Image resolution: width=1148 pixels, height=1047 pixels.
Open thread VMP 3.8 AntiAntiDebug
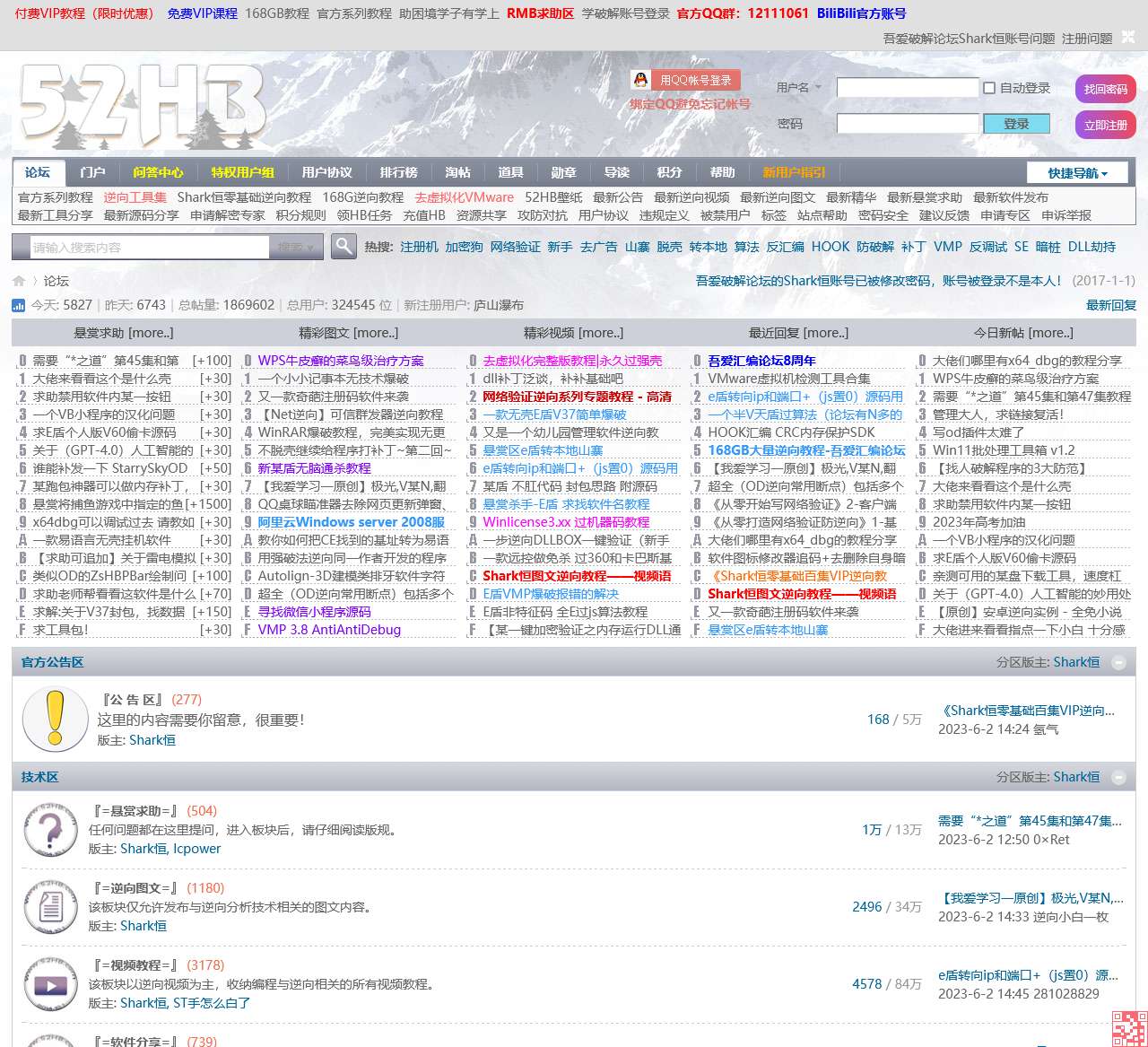(x=329, y=630)
